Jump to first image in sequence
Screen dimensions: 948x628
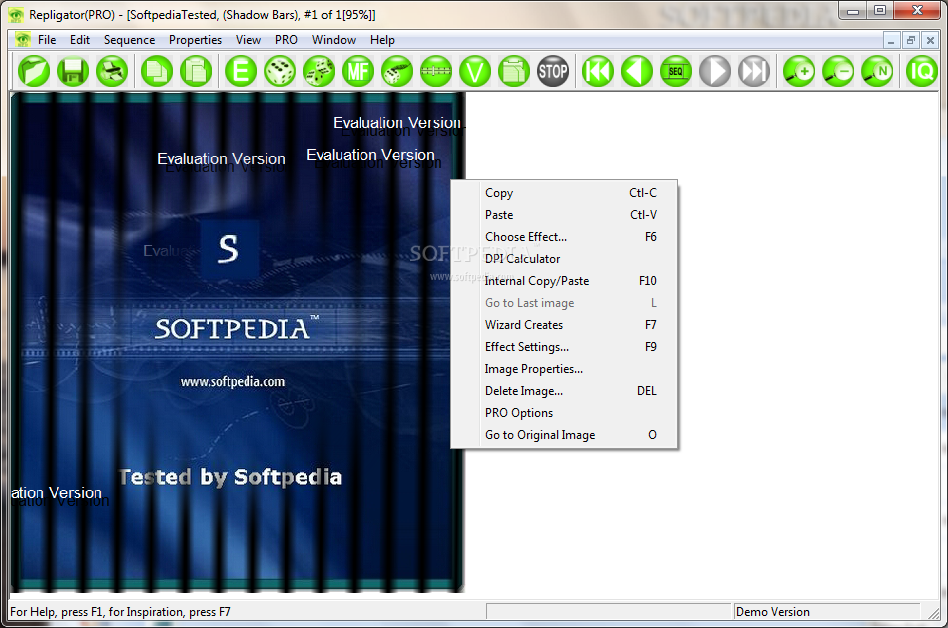coord(598,71)
